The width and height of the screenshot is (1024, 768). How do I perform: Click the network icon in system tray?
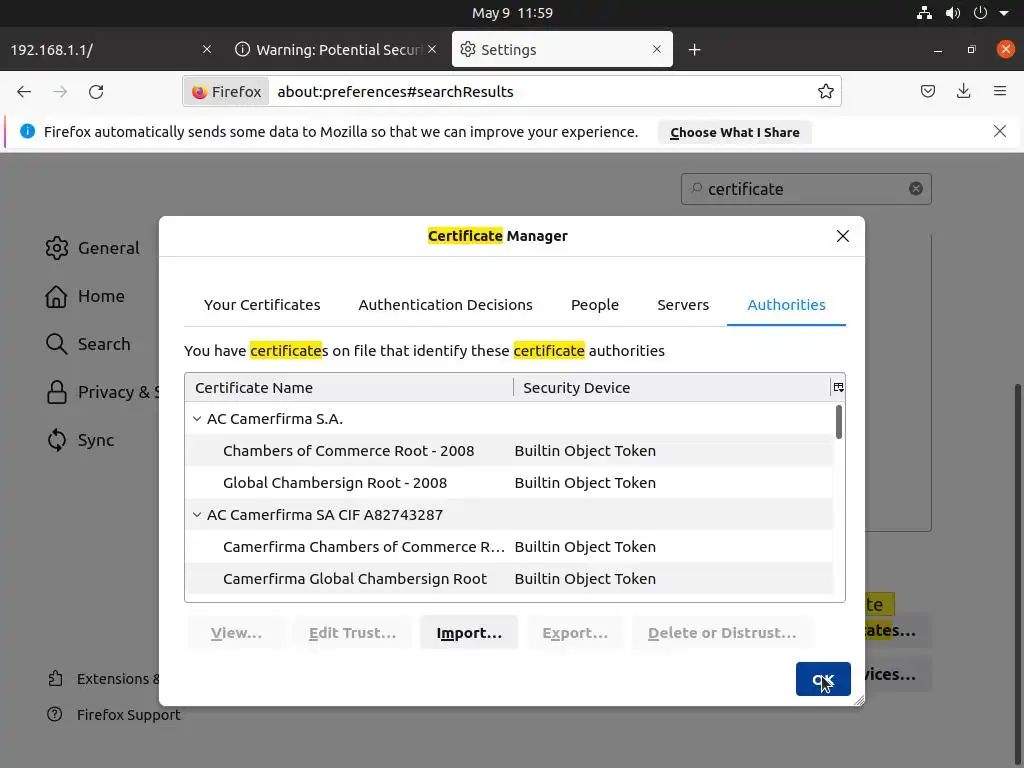click(924, 12)
